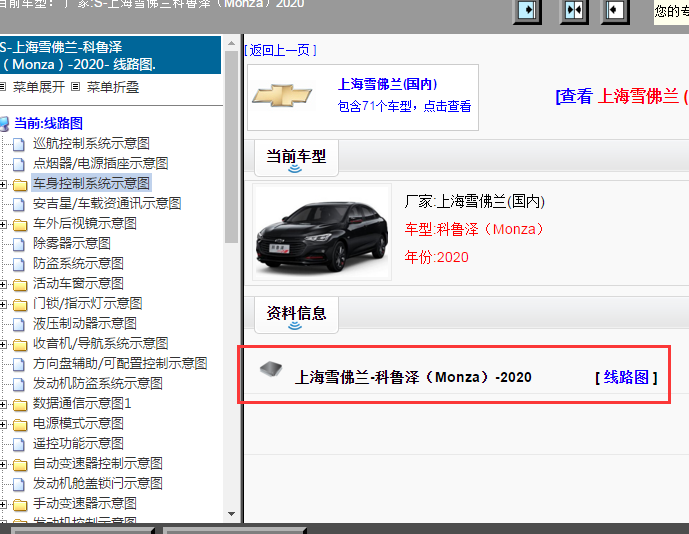The height and width of the screenshot is (534, 689).
Task: Expand 车外后视镜示意图 tree node
Action: tap(3, 225)
